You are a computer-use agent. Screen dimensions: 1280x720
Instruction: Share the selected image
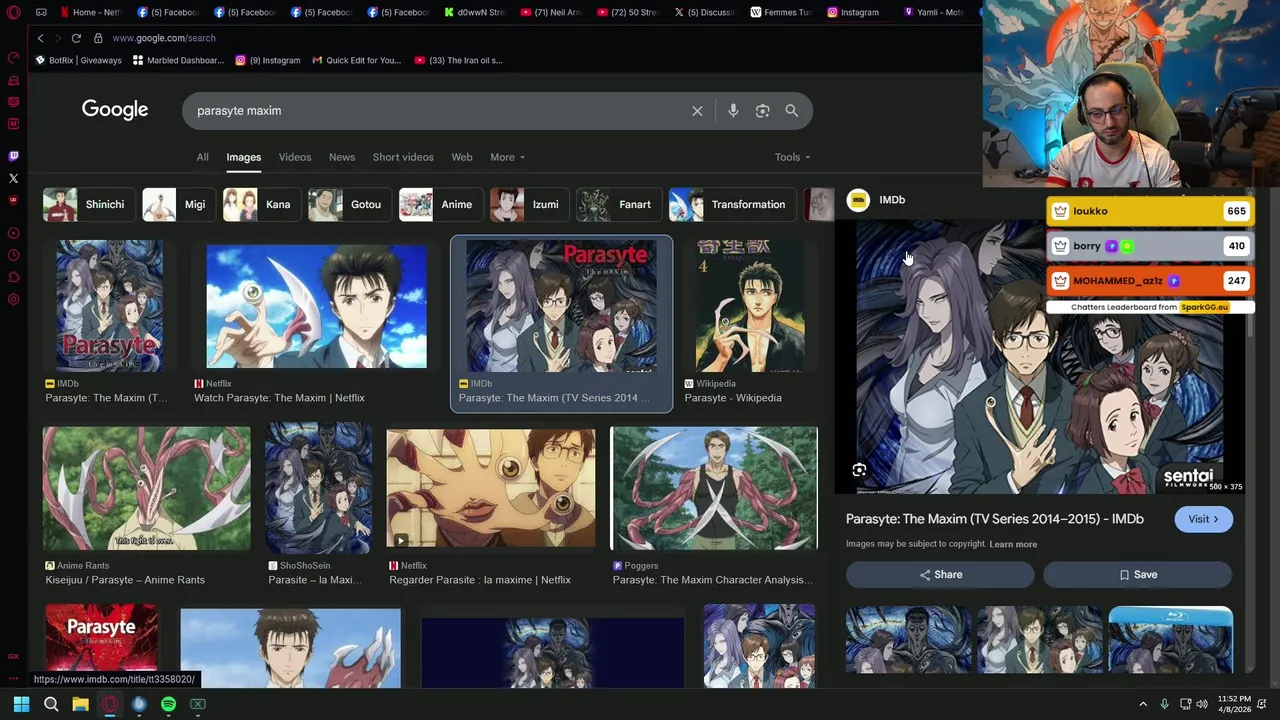coord(940,575)
